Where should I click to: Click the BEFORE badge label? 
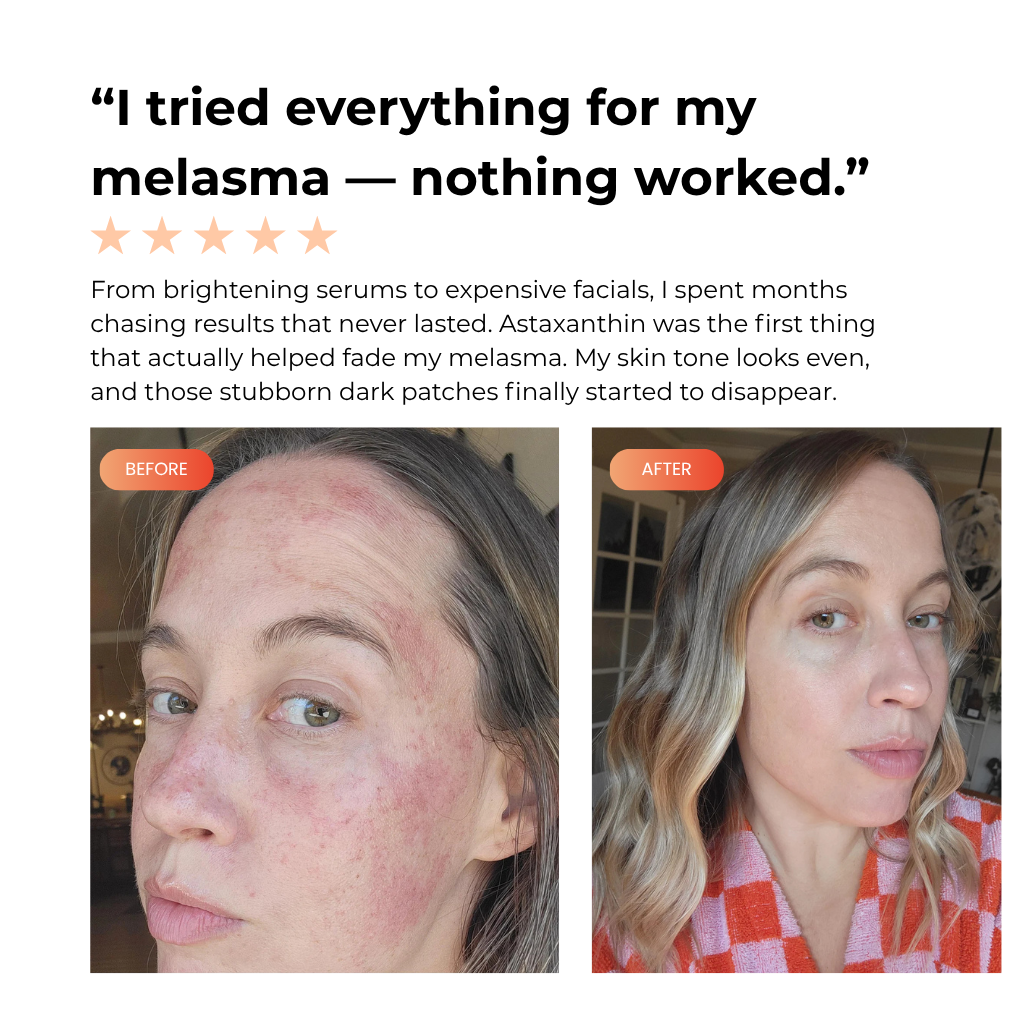tap(156, 469)
